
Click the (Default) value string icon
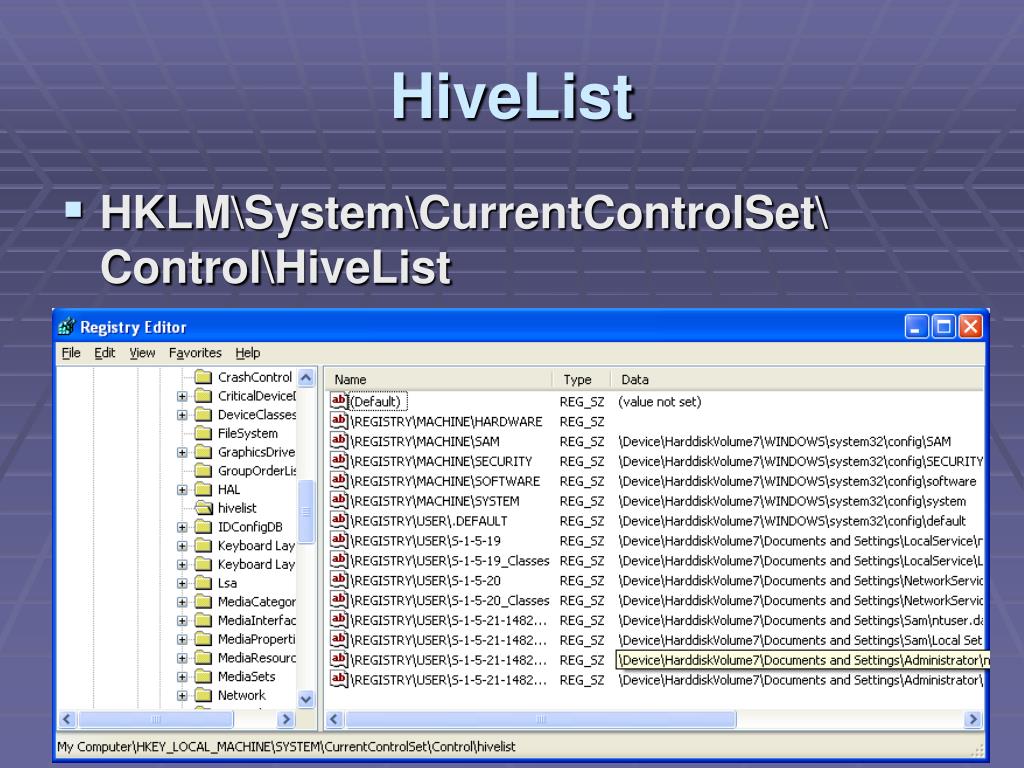[x=339, y=401]
